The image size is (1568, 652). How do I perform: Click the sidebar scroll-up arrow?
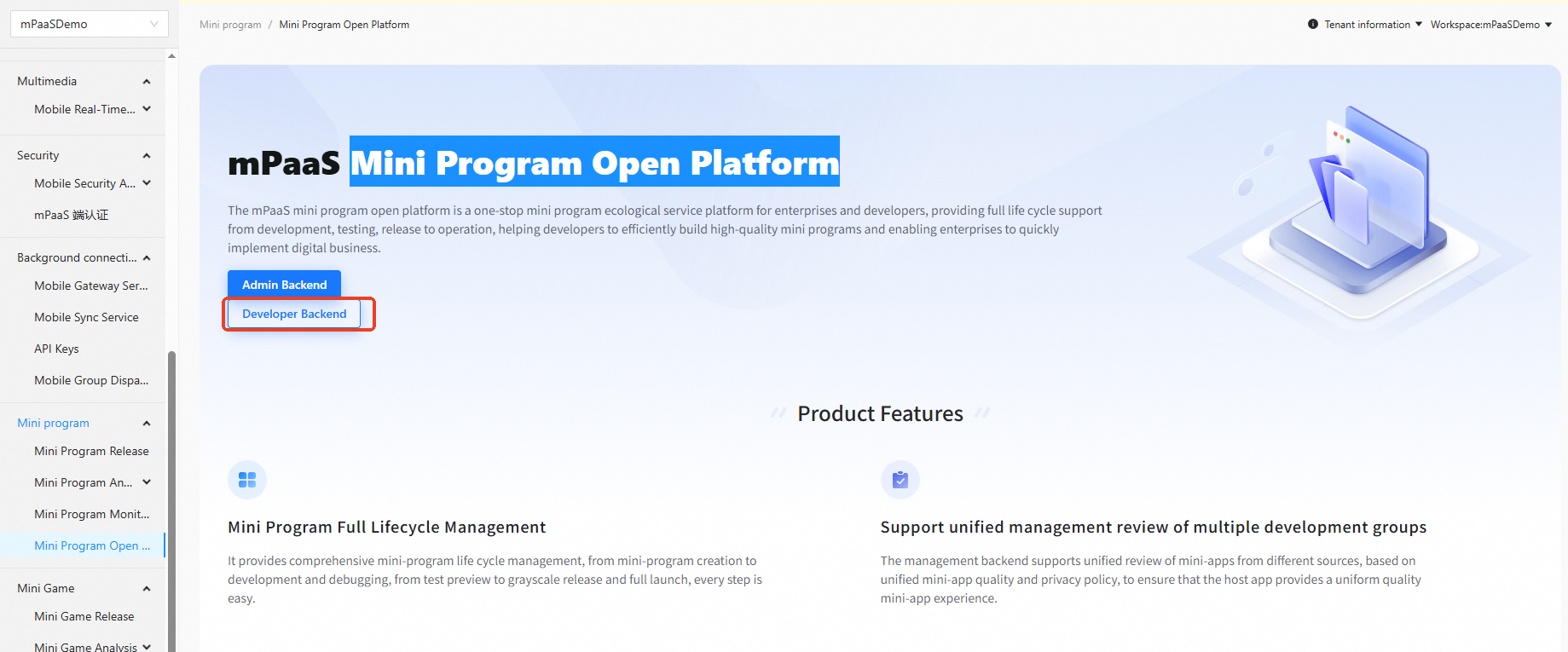click(x=172, y=55)
